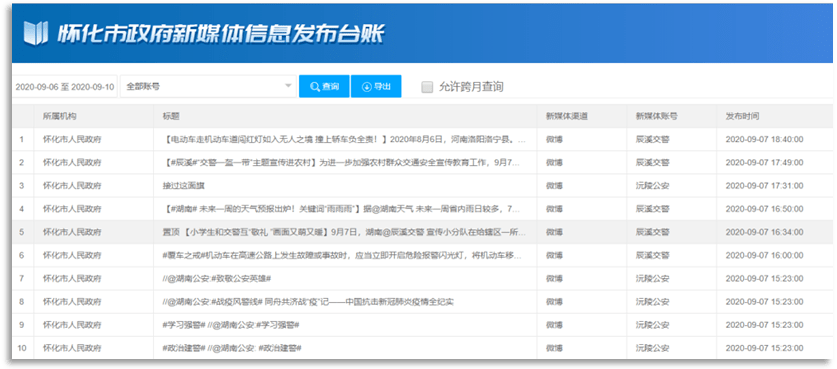Viewport: 837px width, 369px height.
Task: Click publish time 2020-09-07 16:34:00
Action: coord(764,232)
